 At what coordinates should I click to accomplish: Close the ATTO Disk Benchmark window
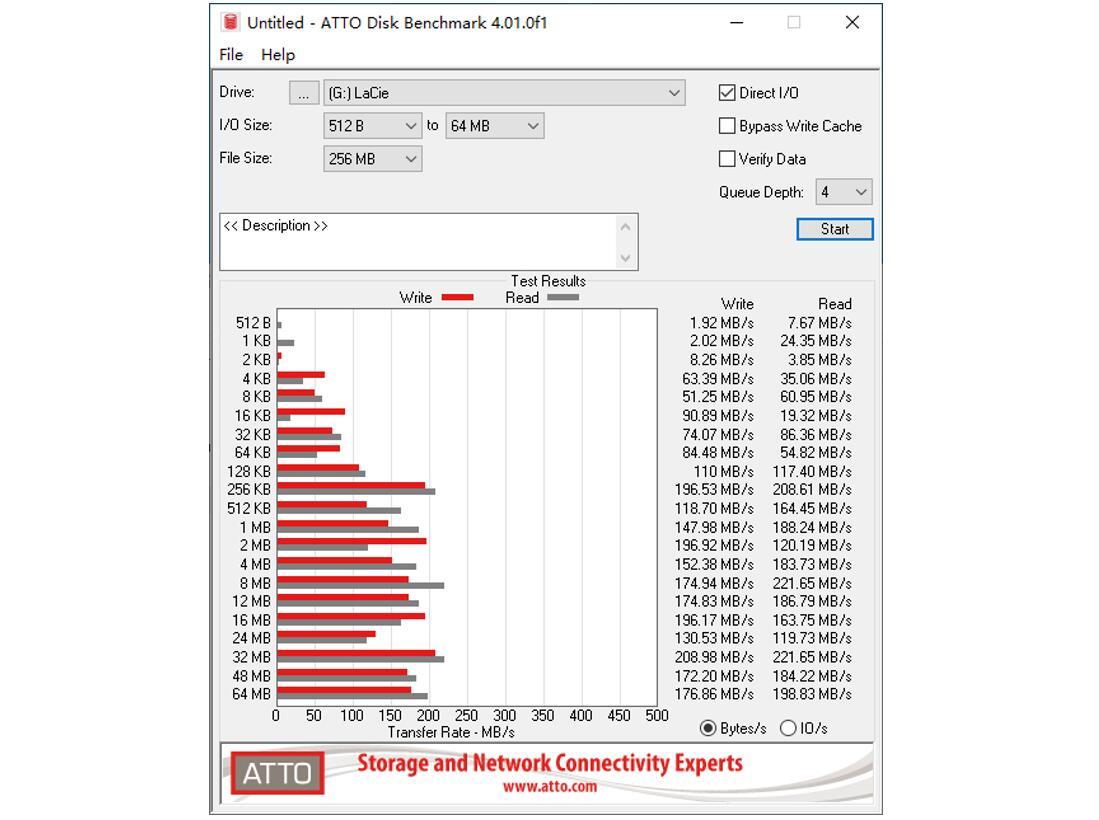click(x=852, y=22)
